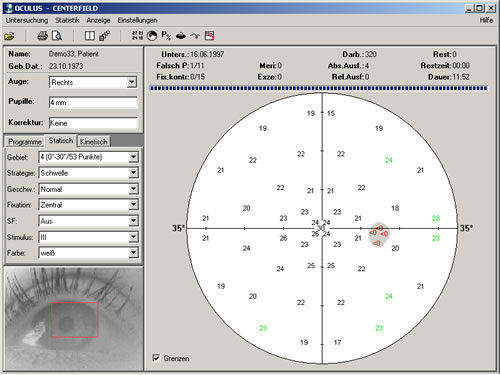Click the eye camera image preview
The image size is (500, 375).
tap(73, 319)
